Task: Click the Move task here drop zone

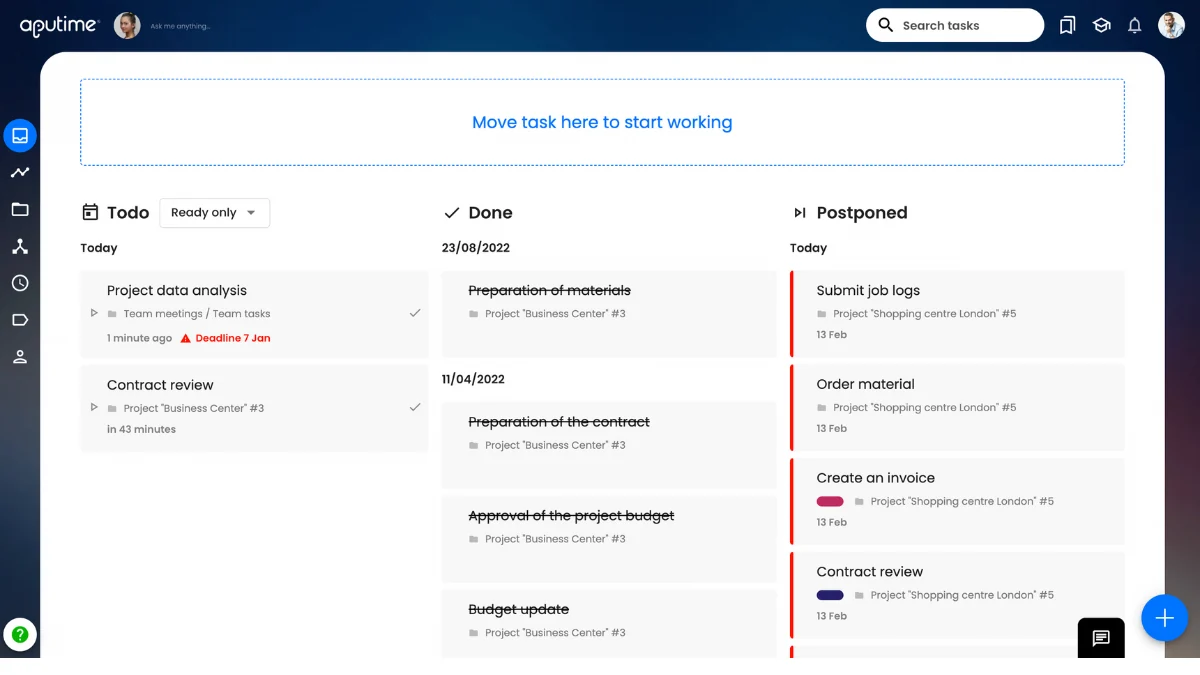Action: (x=602, y=122)
